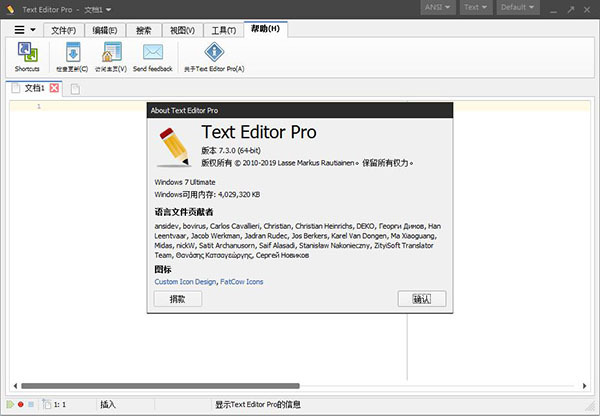Open the visit homepage (V) icon
Screen dimensions: 600x416
(111, 57)
